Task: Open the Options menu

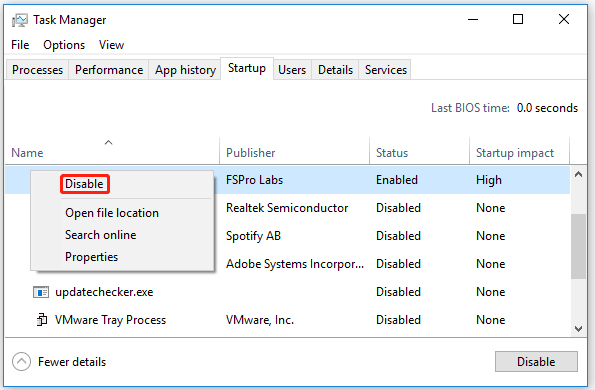Action: click(64, 45)
